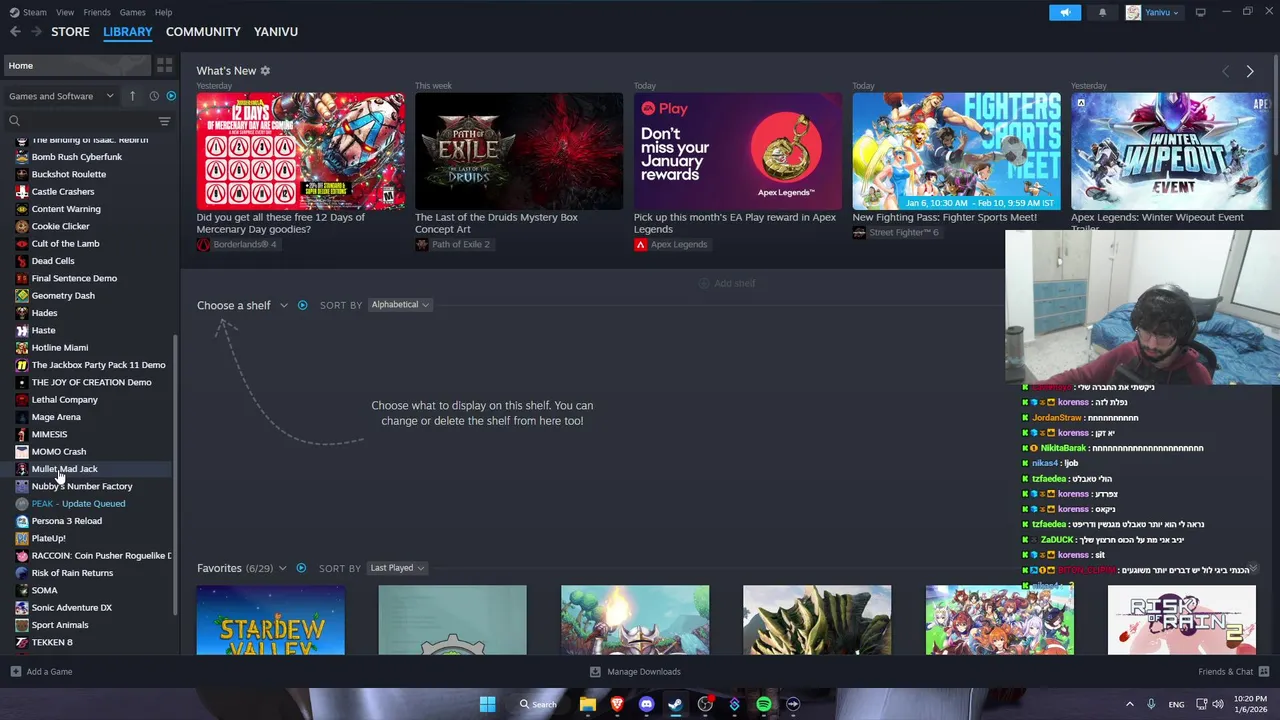
Task: Open Brave browser from taskbar
Action: (x=617, y=704)
